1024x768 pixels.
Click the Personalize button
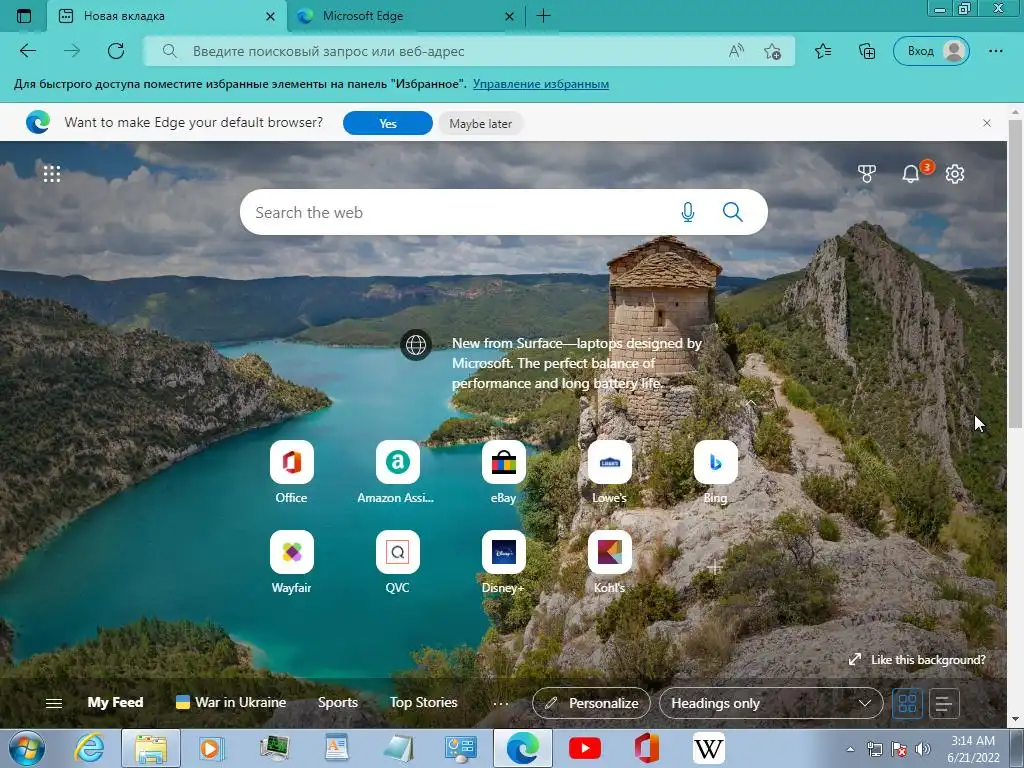pyautogui.click(x=592, y=703)
